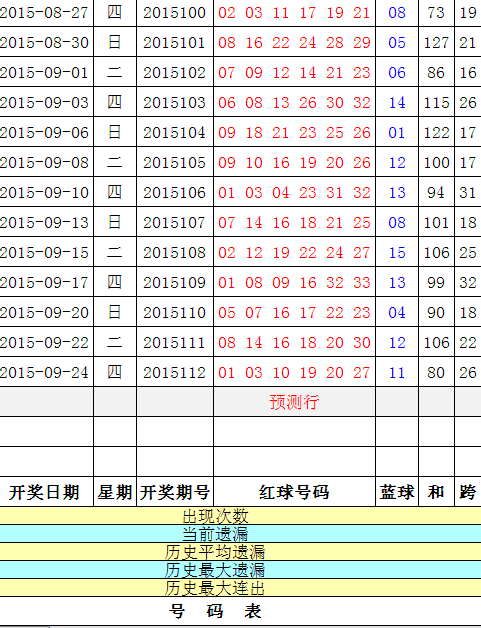Select issue 2015112 cell
Image resolution: width=481 pixels, height=628 pixels.
point(175,372)
